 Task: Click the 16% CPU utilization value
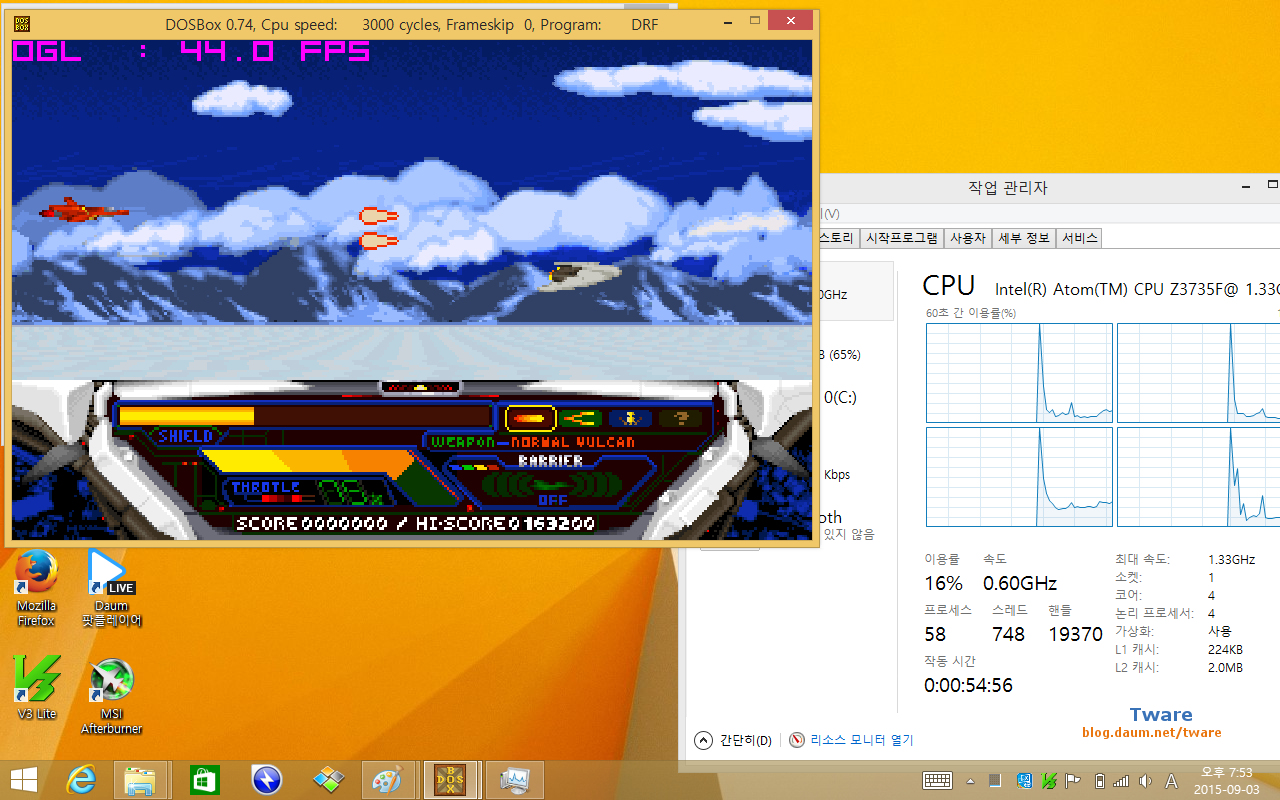tap(943, 583)
